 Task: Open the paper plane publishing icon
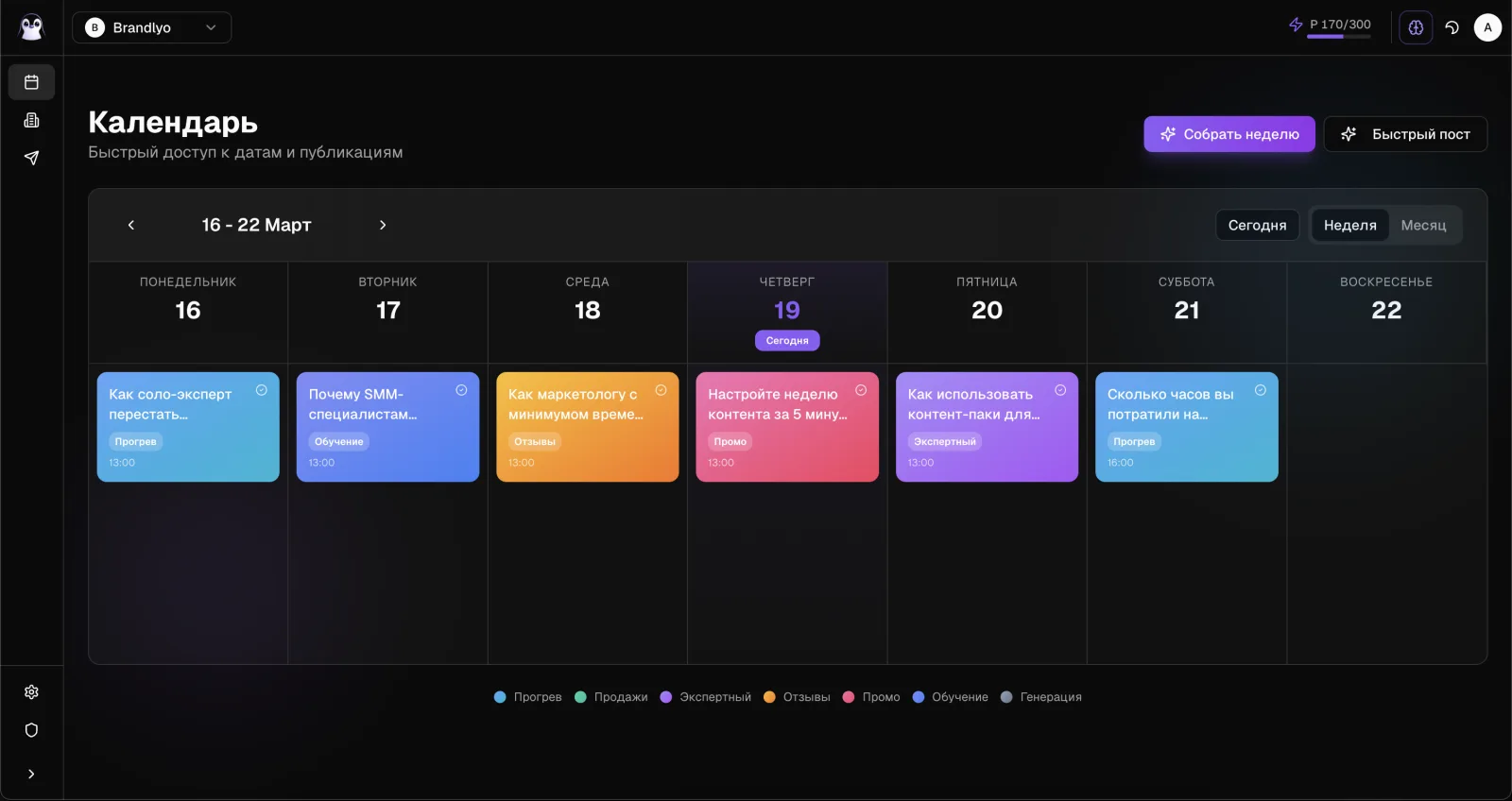(31, 158)
